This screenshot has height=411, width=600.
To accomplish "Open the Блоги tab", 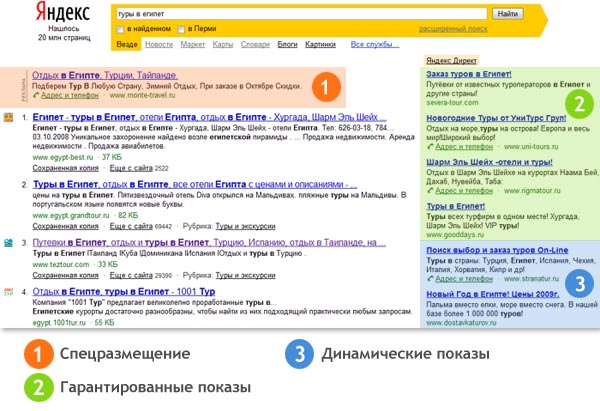I will pyautogui.click(x=287, y=44).
